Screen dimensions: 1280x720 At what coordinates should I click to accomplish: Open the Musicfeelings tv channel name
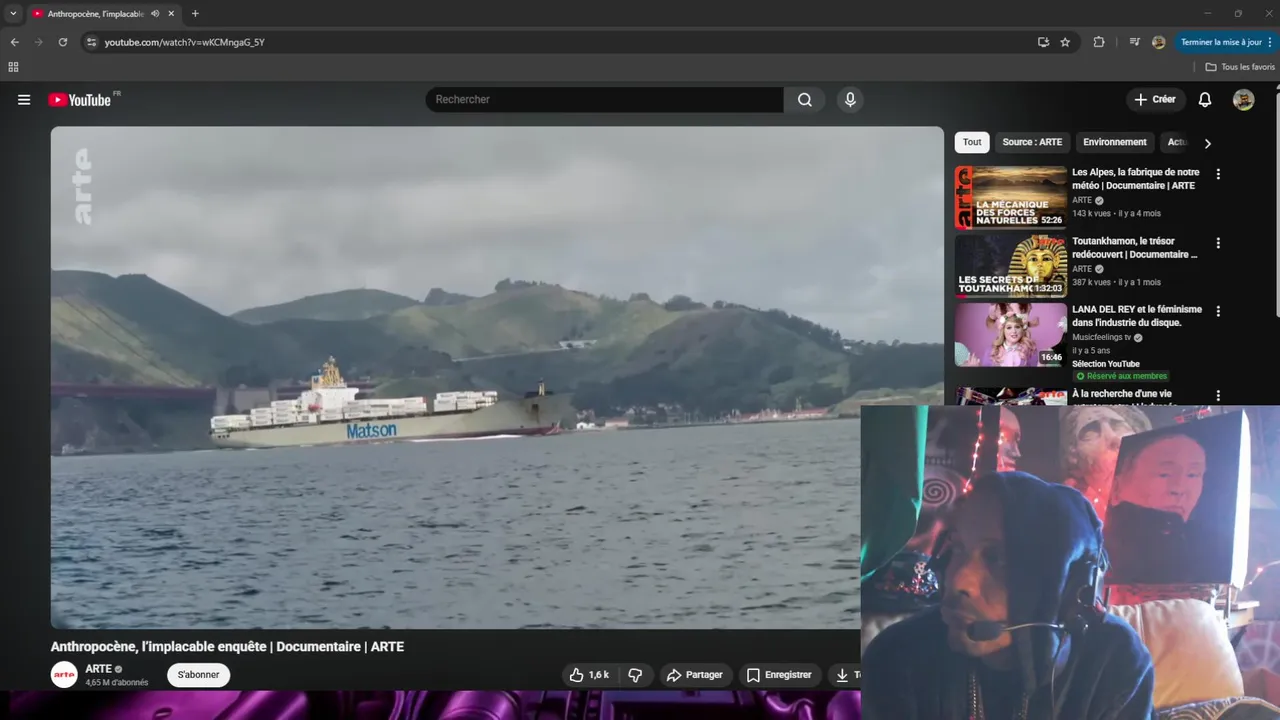pos(1102,337)
